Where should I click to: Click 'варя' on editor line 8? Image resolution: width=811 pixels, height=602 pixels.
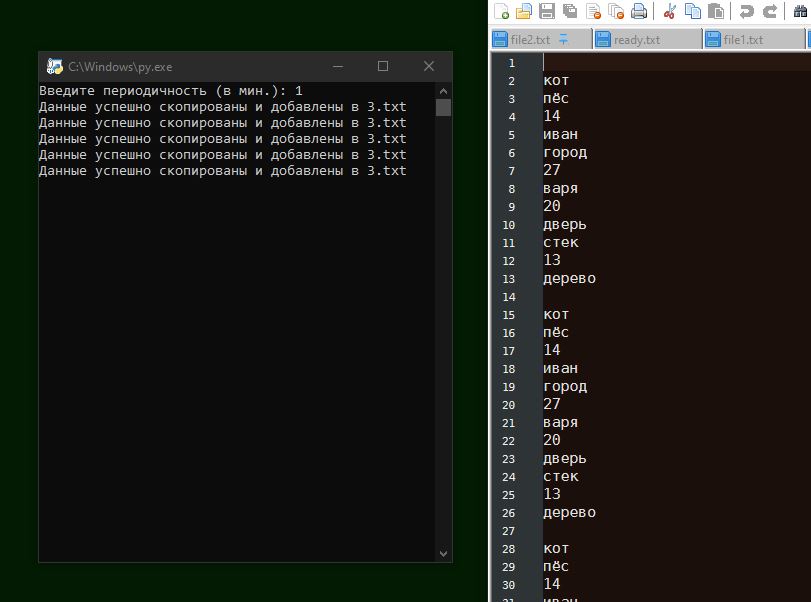coord(561,189)
